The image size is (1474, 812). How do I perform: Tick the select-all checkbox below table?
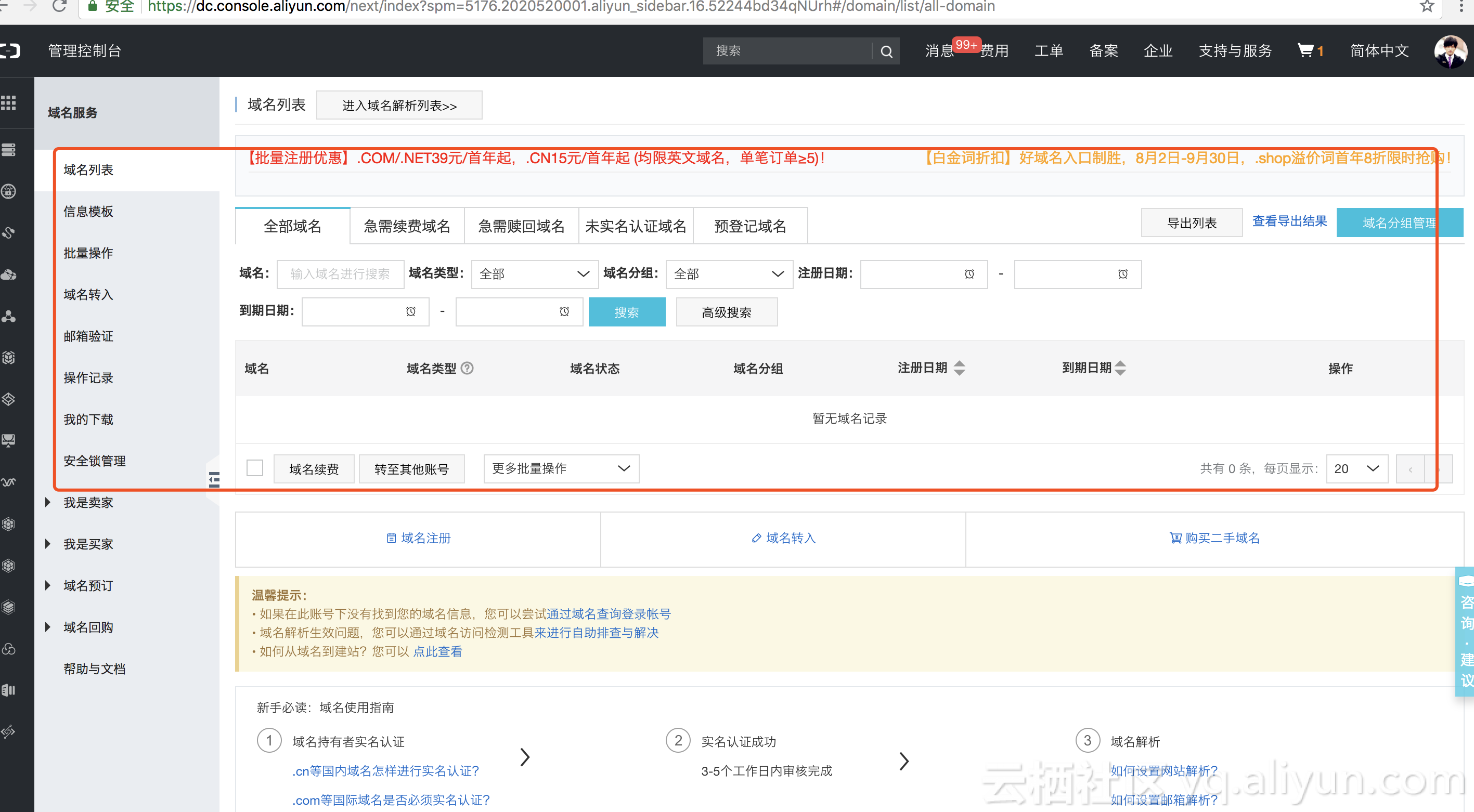tap(255, 468)
